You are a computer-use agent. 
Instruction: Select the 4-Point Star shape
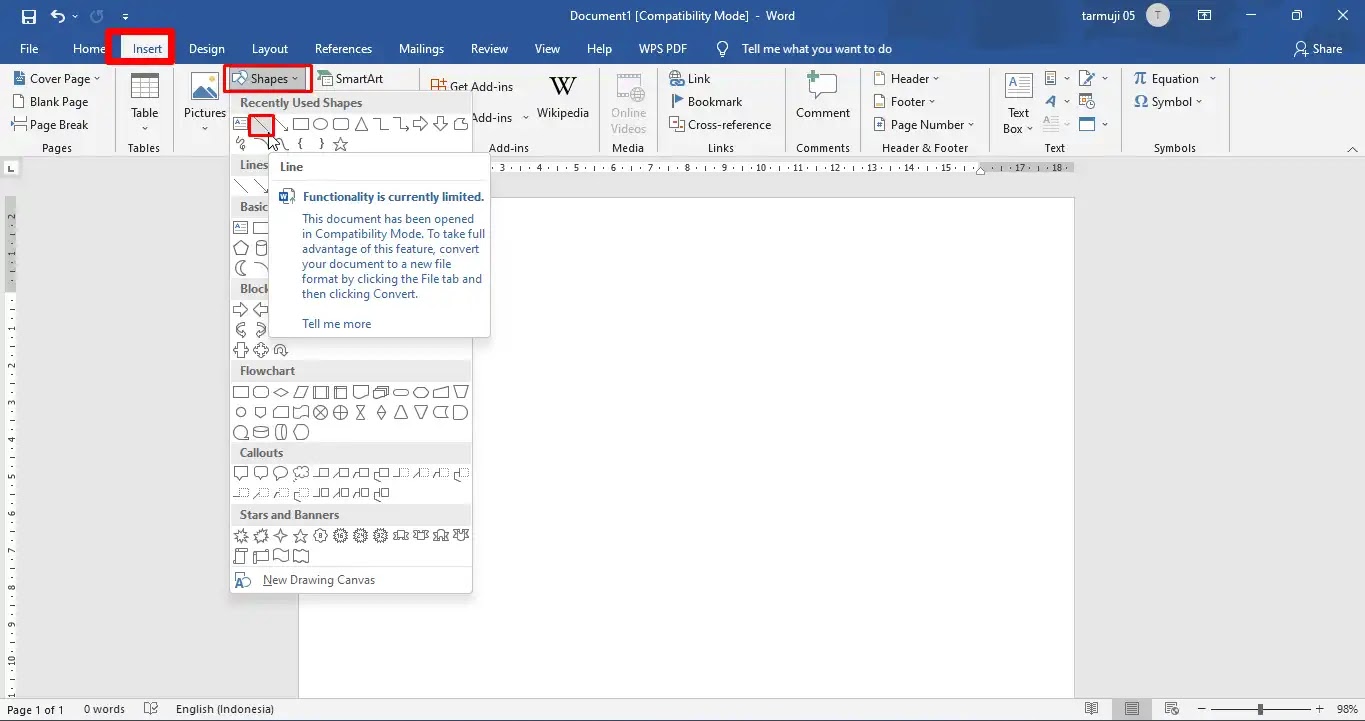pos(280,535)
